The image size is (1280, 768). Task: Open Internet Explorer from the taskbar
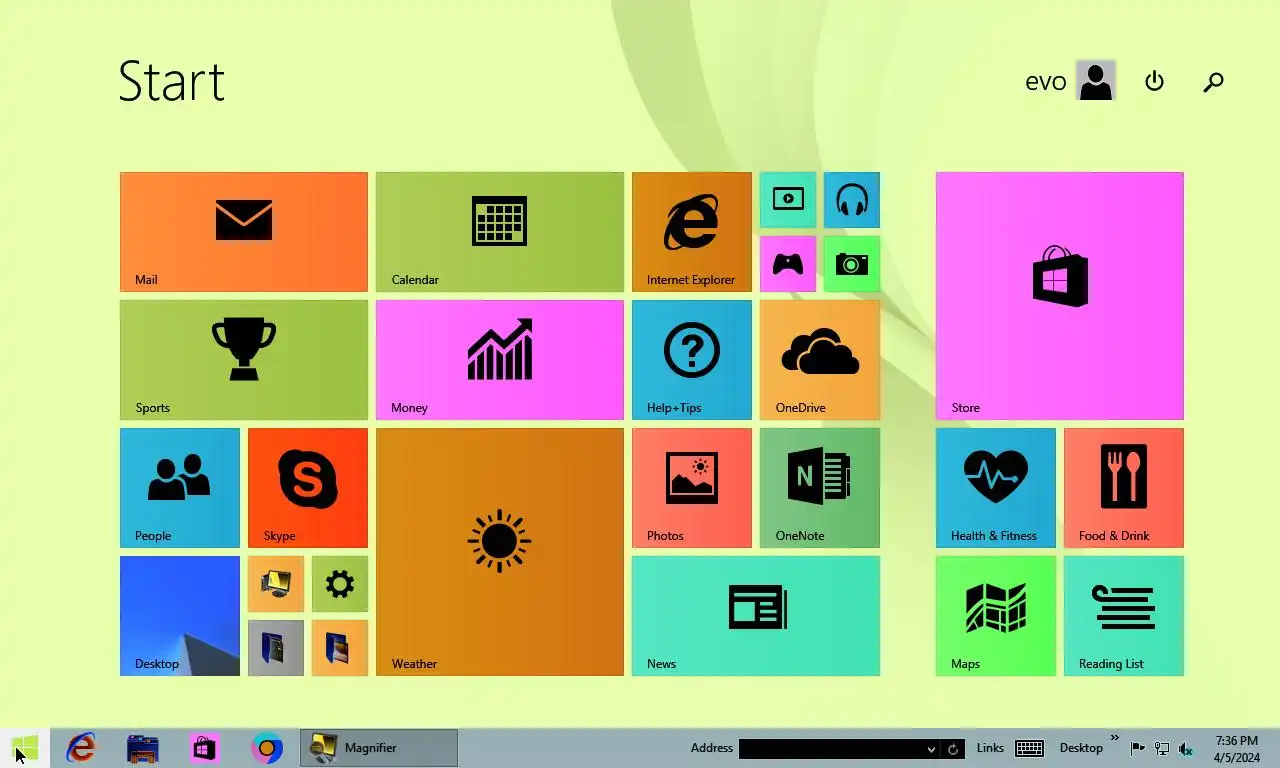pyautogui.click(x=81, y=748)
